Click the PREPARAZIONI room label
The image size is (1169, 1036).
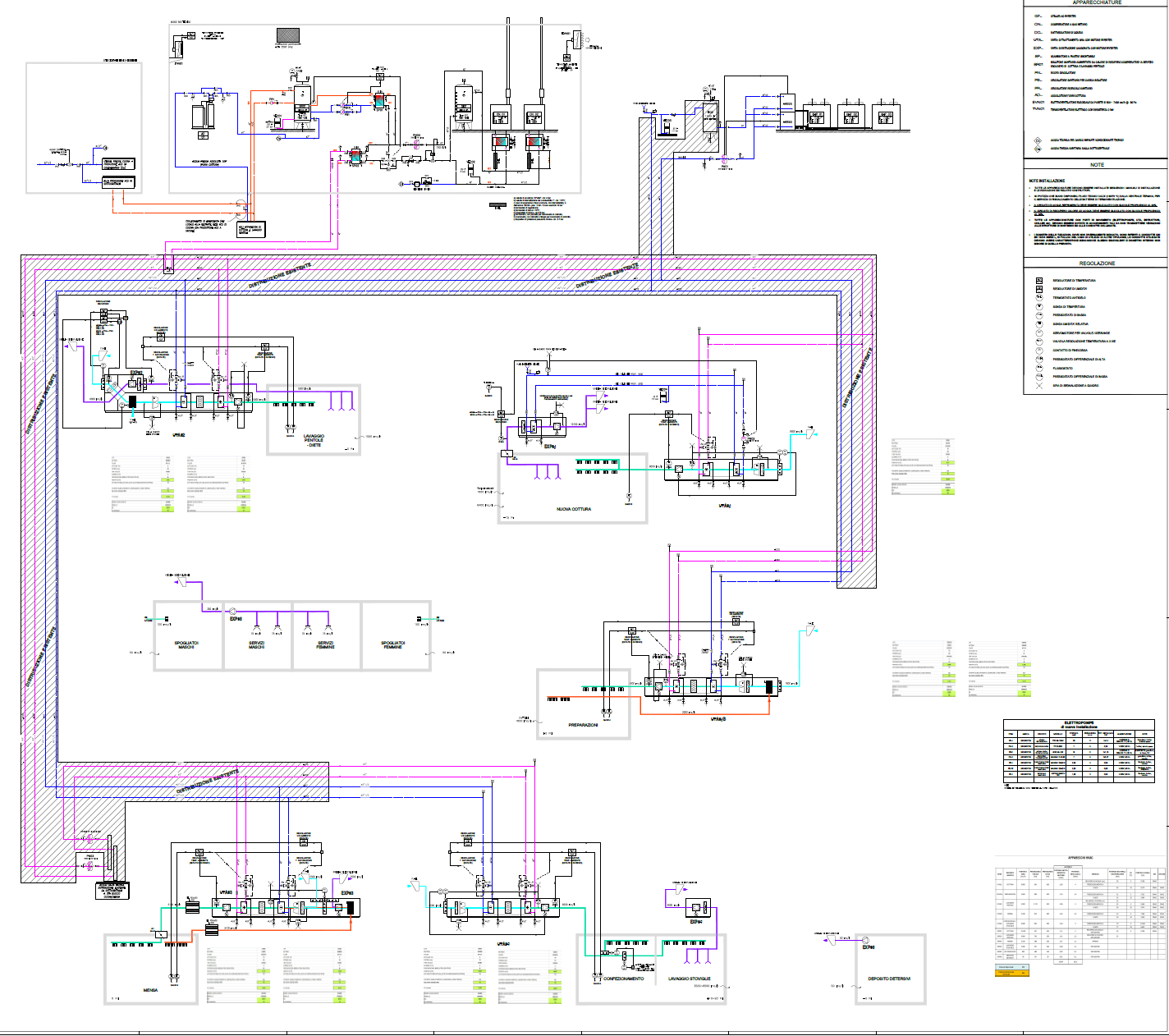(x=583, y=725)
